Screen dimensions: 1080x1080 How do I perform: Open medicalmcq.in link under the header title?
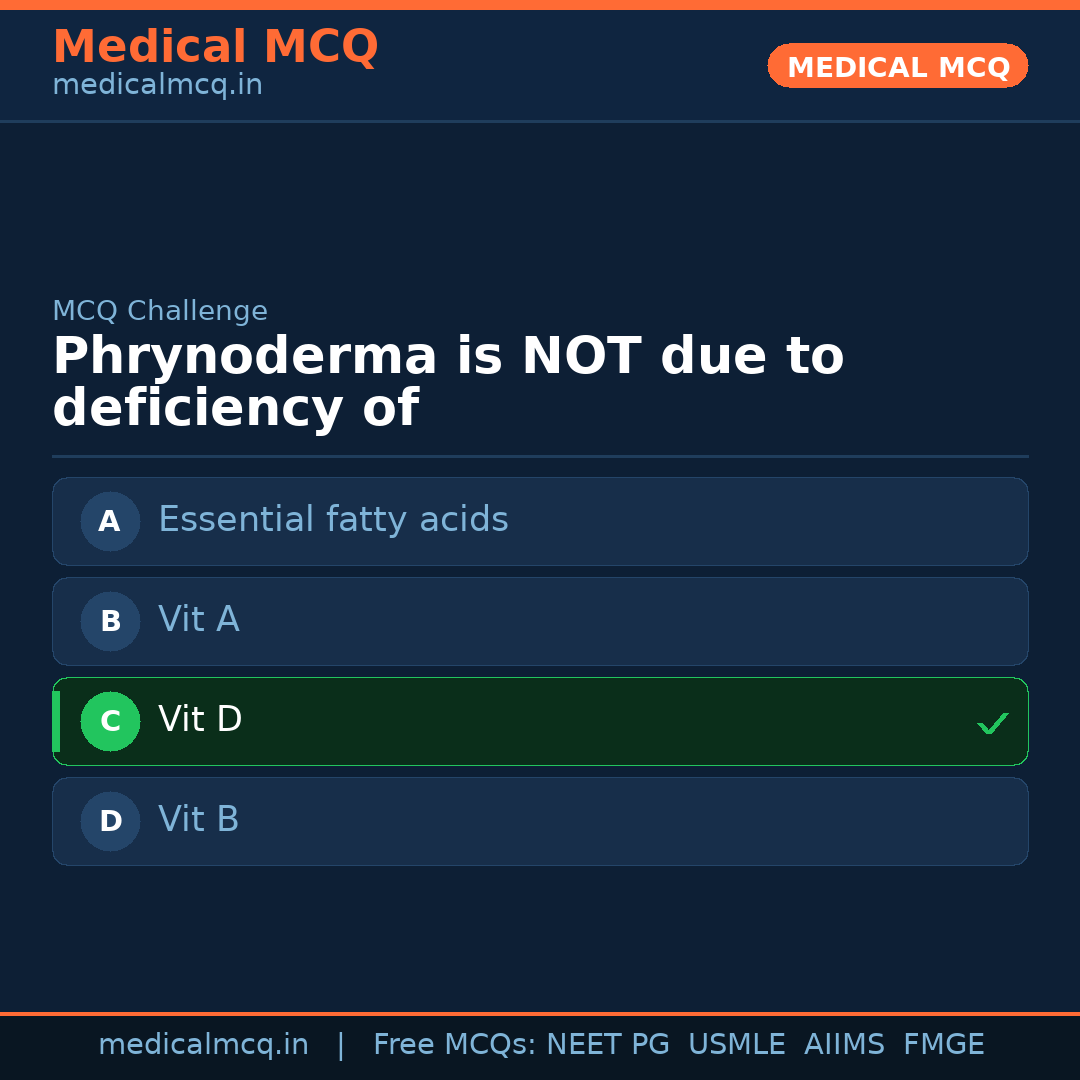click(x=157, y=85)
